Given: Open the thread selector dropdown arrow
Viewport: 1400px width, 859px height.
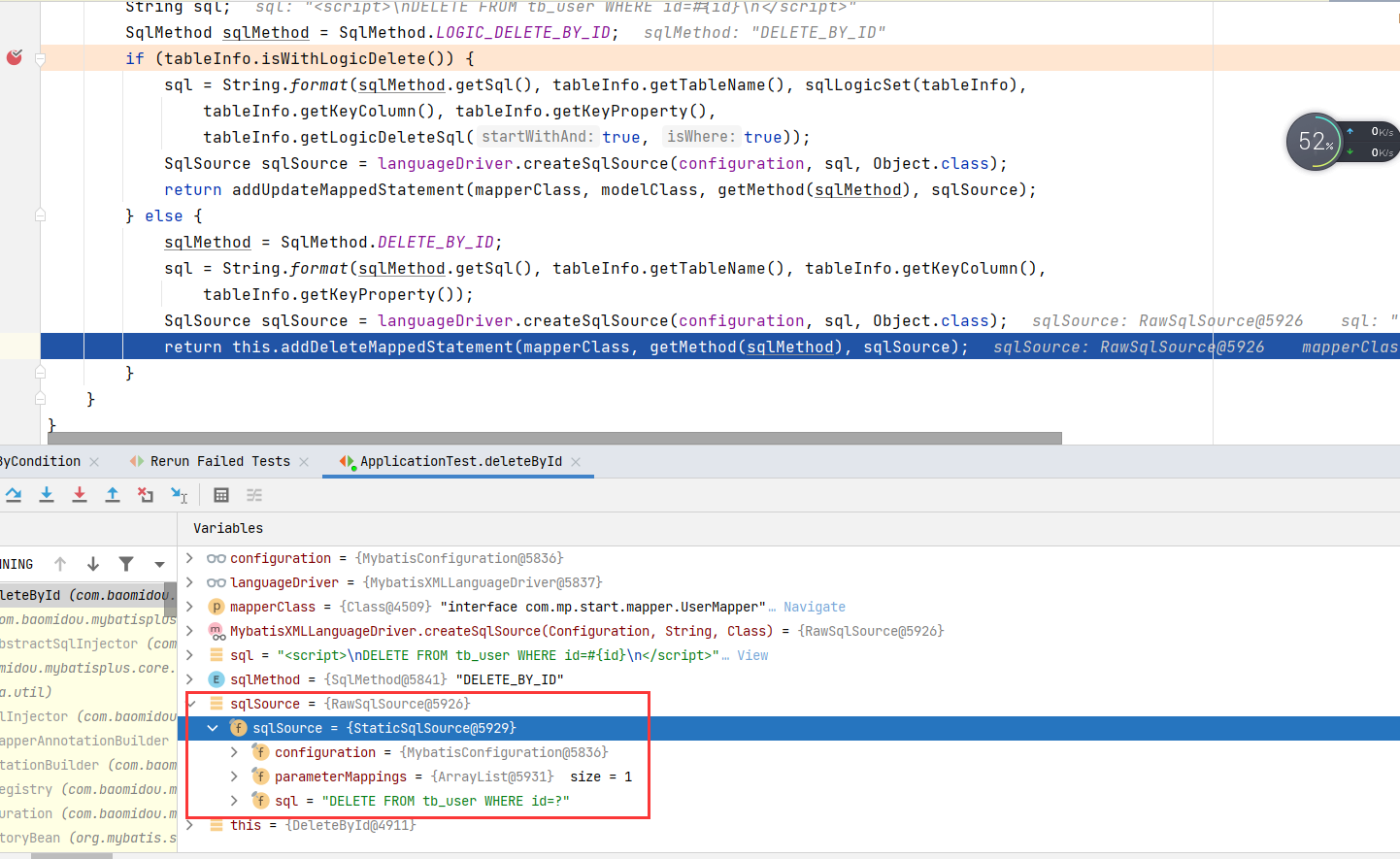Looking at the screenshot, I should coord(159,564).
